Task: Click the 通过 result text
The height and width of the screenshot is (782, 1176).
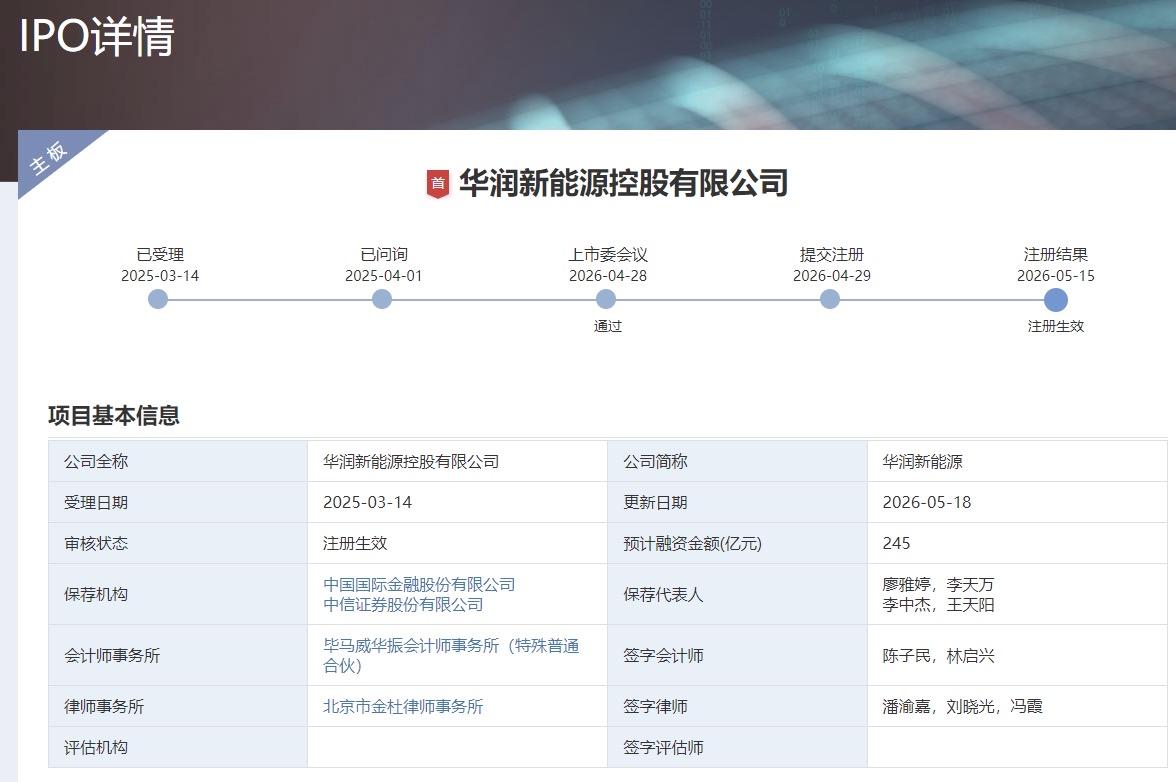Action: coord(608,326)
